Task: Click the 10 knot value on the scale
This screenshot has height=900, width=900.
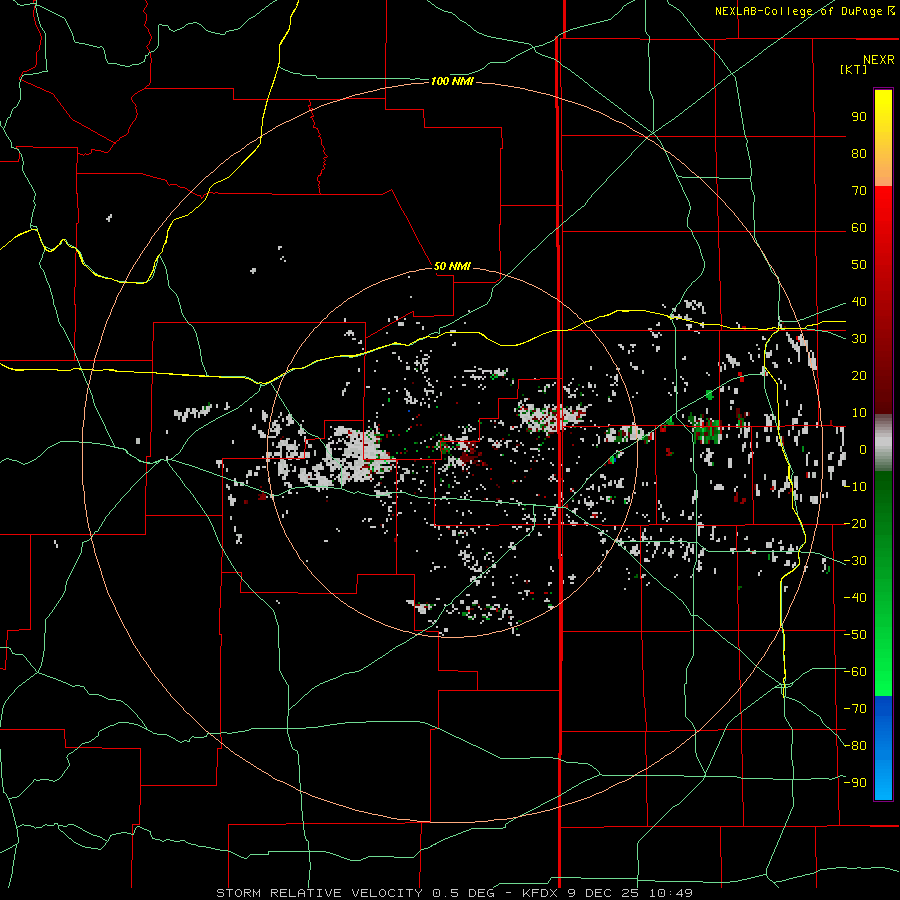Action: [859, 413]
